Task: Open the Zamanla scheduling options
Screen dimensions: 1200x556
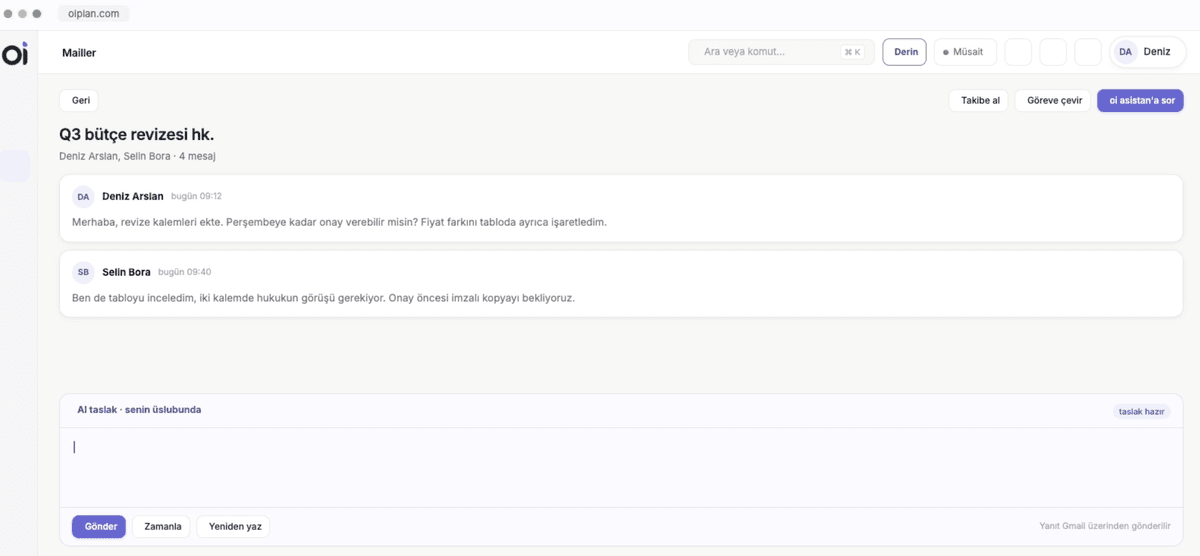Action: [161, 527]
